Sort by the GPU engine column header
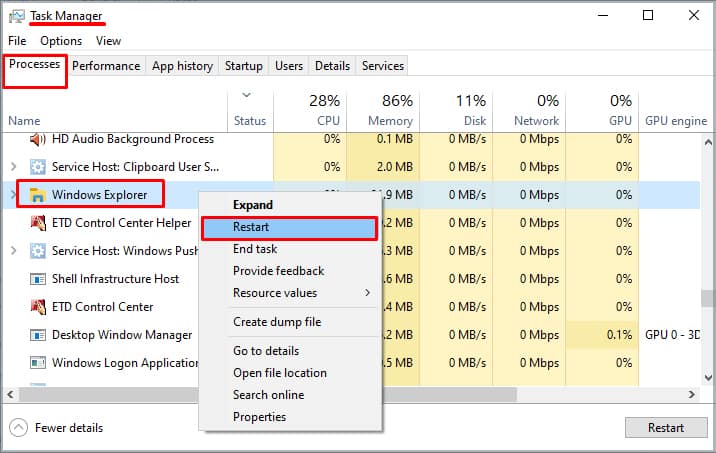The height and width of the screenshot is (453, 716). (x=676, y=121)
